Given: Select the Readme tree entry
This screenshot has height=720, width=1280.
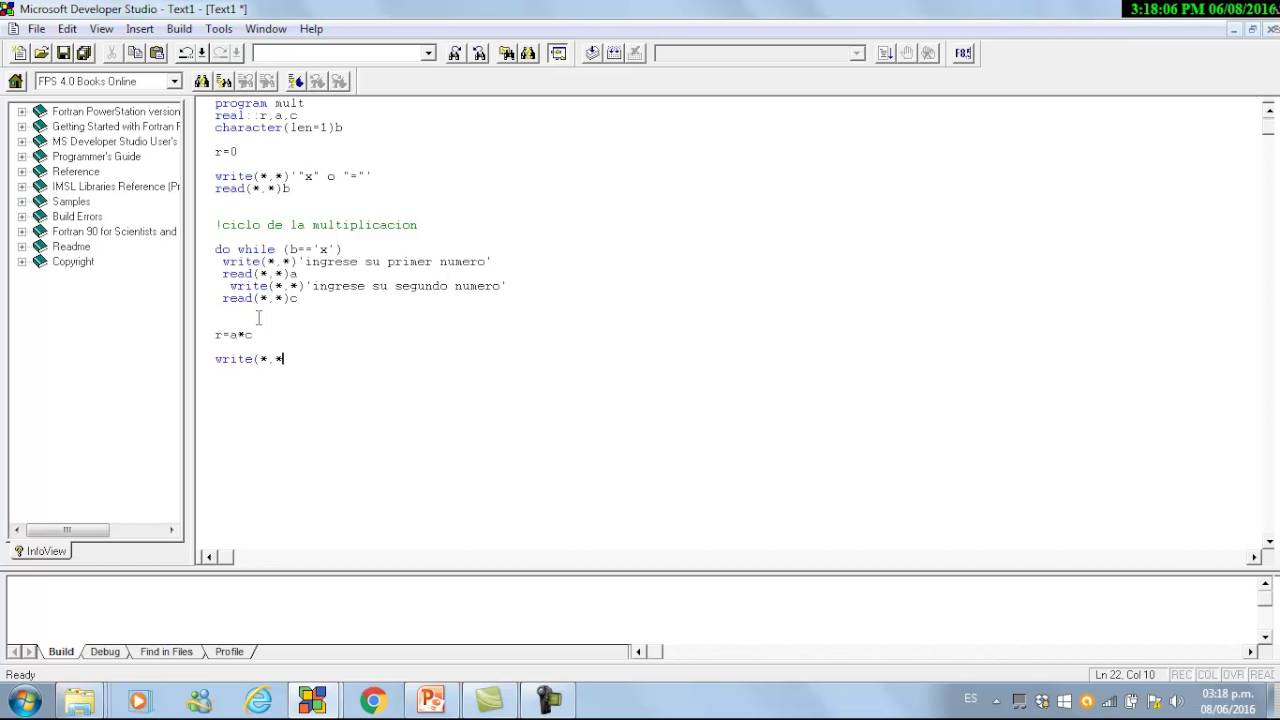Looking at the screenshot, I should [71, 247].
